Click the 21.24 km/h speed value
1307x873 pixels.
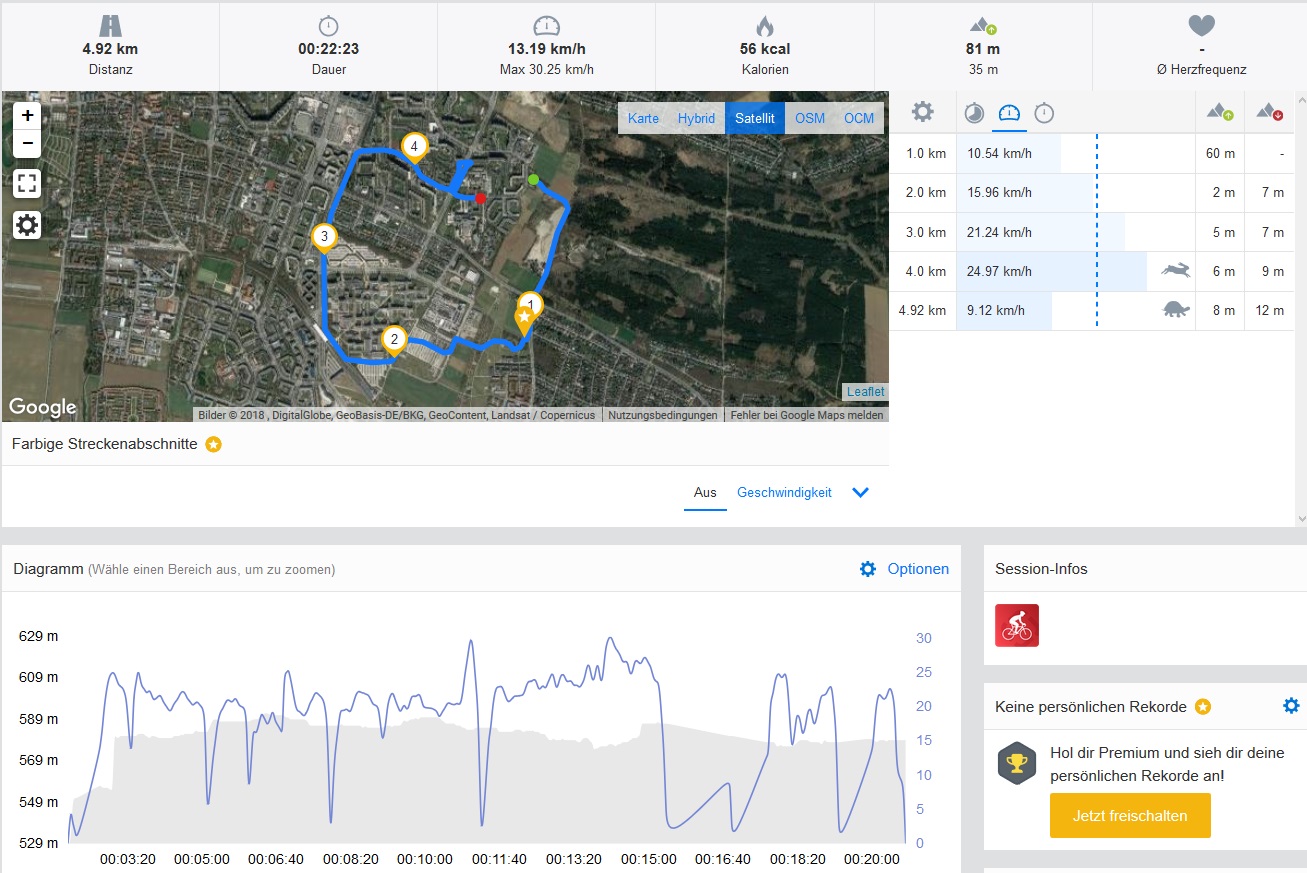tap(998, 232)
